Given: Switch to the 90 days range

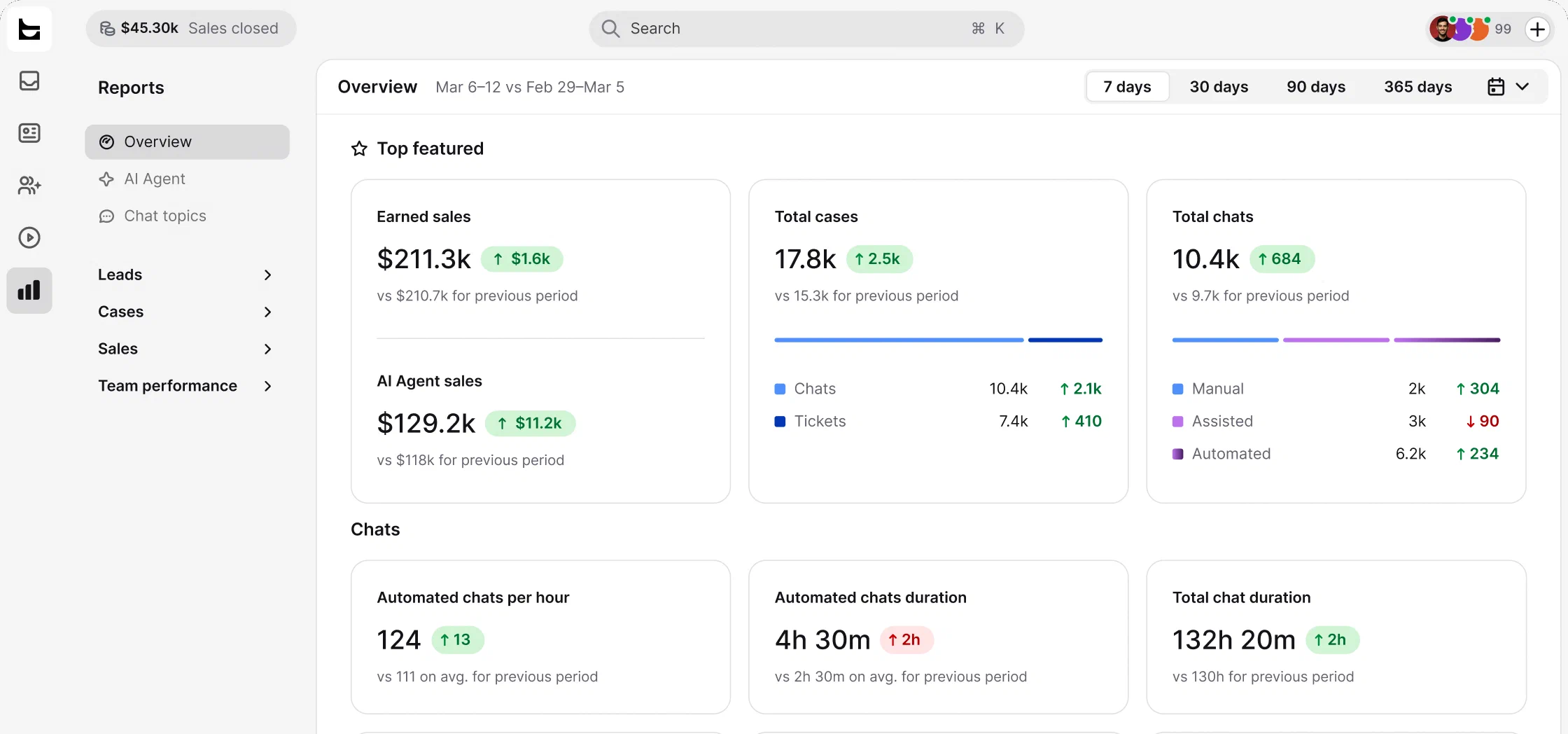Looking at the screenshot, I should tap(1316, 87).
